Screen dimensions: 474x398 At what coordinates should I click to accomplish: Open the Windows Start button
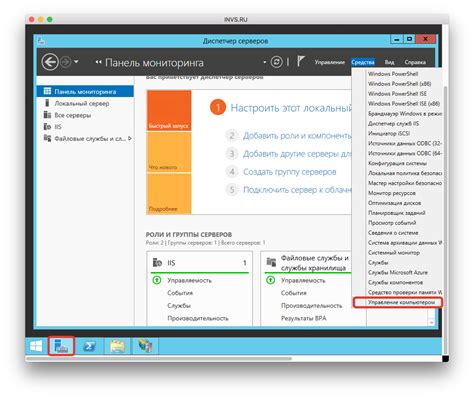pyautogui.click(x=36, y=346)
